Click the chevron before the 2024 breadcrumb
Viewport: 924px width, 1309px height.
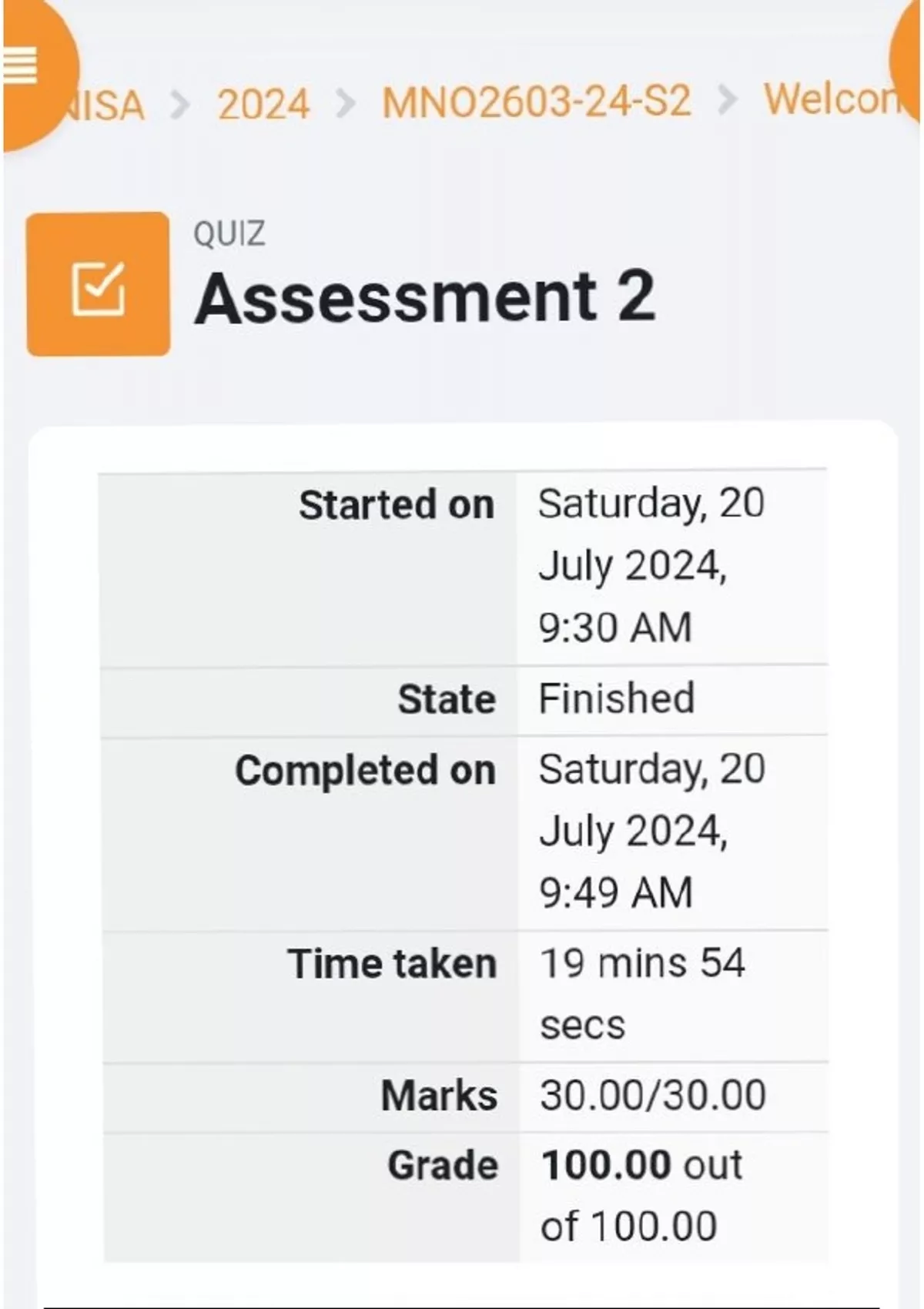tap(179, 104)
